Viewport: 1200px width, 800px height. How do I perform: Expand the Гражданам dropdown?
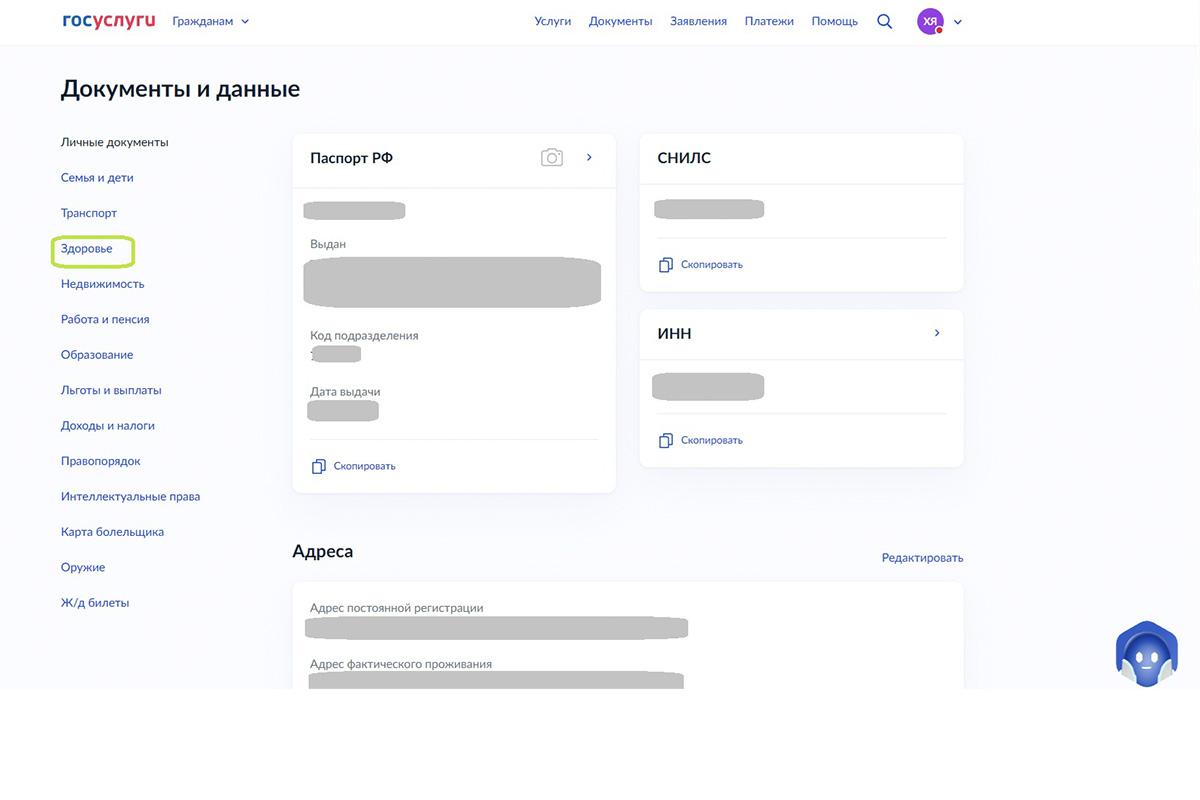211,21
